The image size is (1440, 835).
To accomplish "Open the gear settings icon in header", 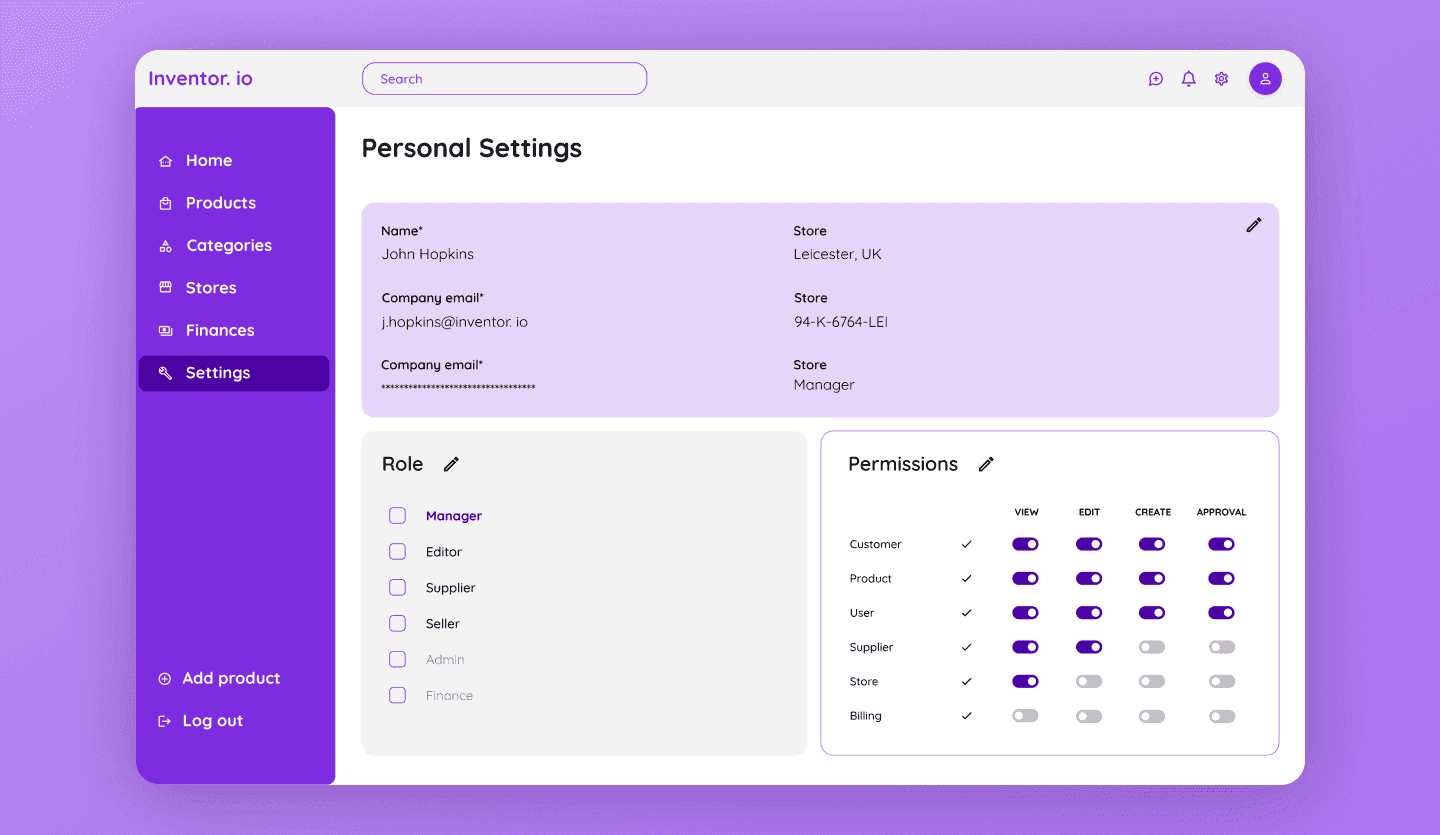I will coord(1221,79).
